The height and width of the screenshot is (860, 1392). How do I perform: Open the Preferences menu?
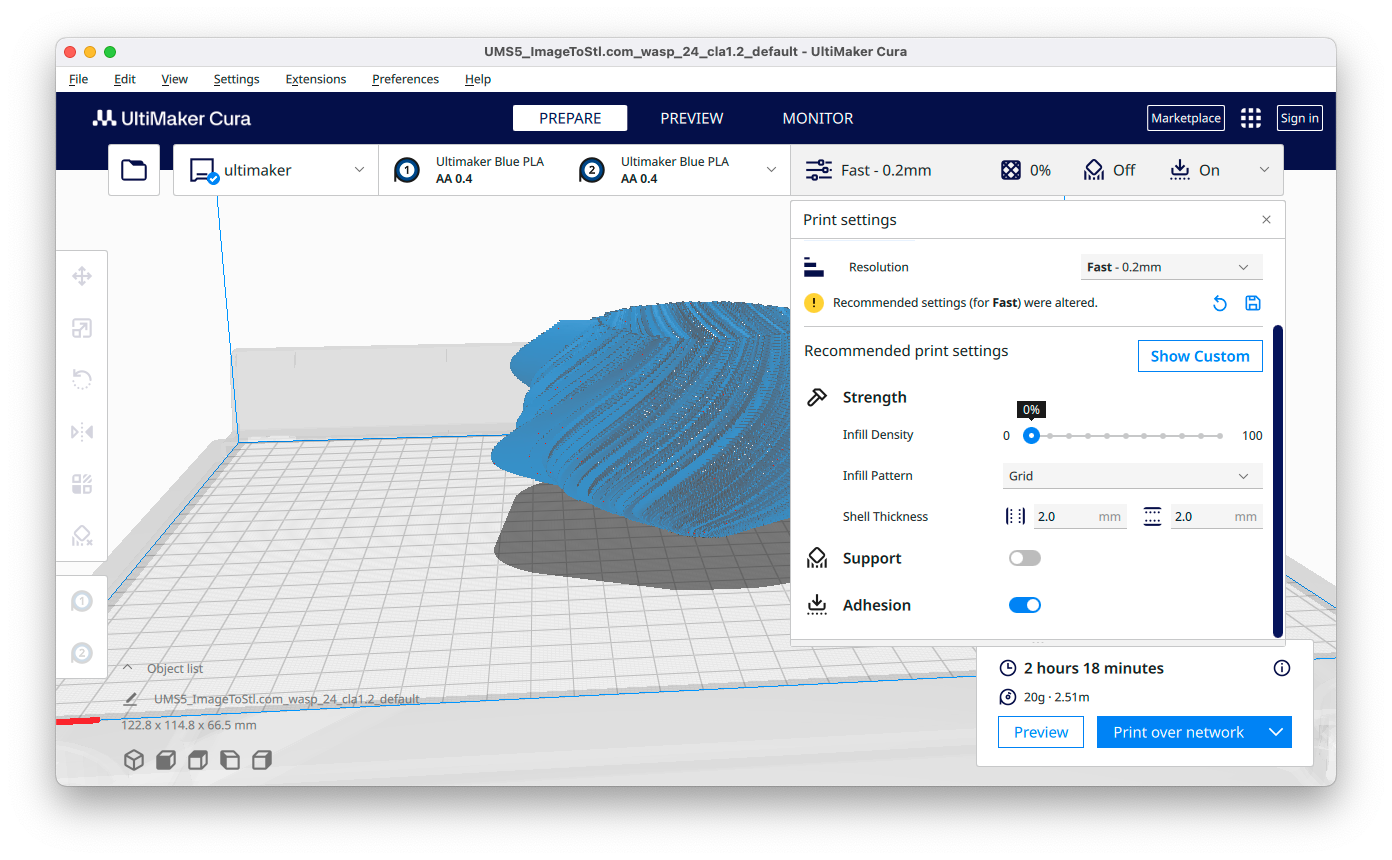tap(405, 79)
